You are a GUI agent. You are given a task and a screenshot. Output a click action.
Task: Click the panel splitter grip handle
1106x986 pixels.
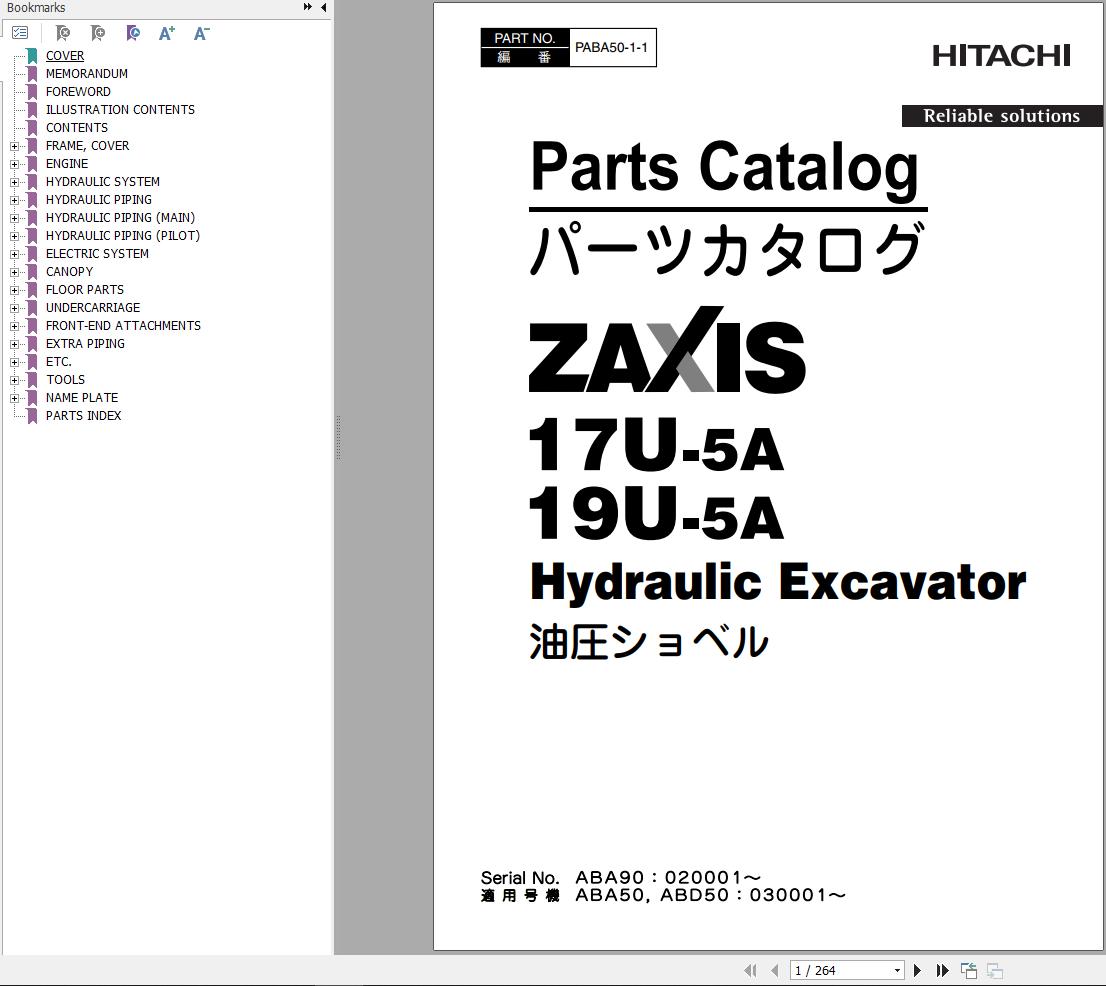339,437
